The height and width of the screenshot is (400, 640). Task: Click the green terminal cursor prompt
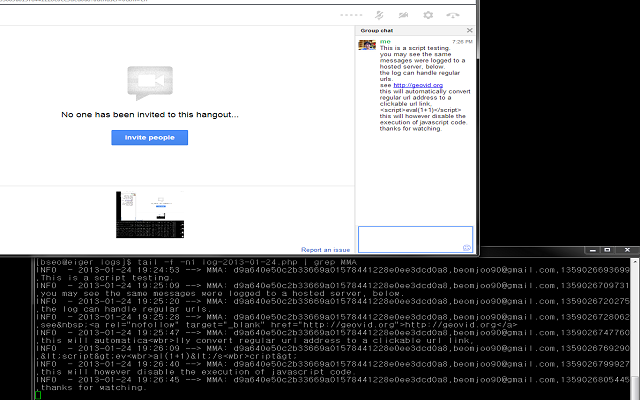pyautogui.click(x=38, y=395)
